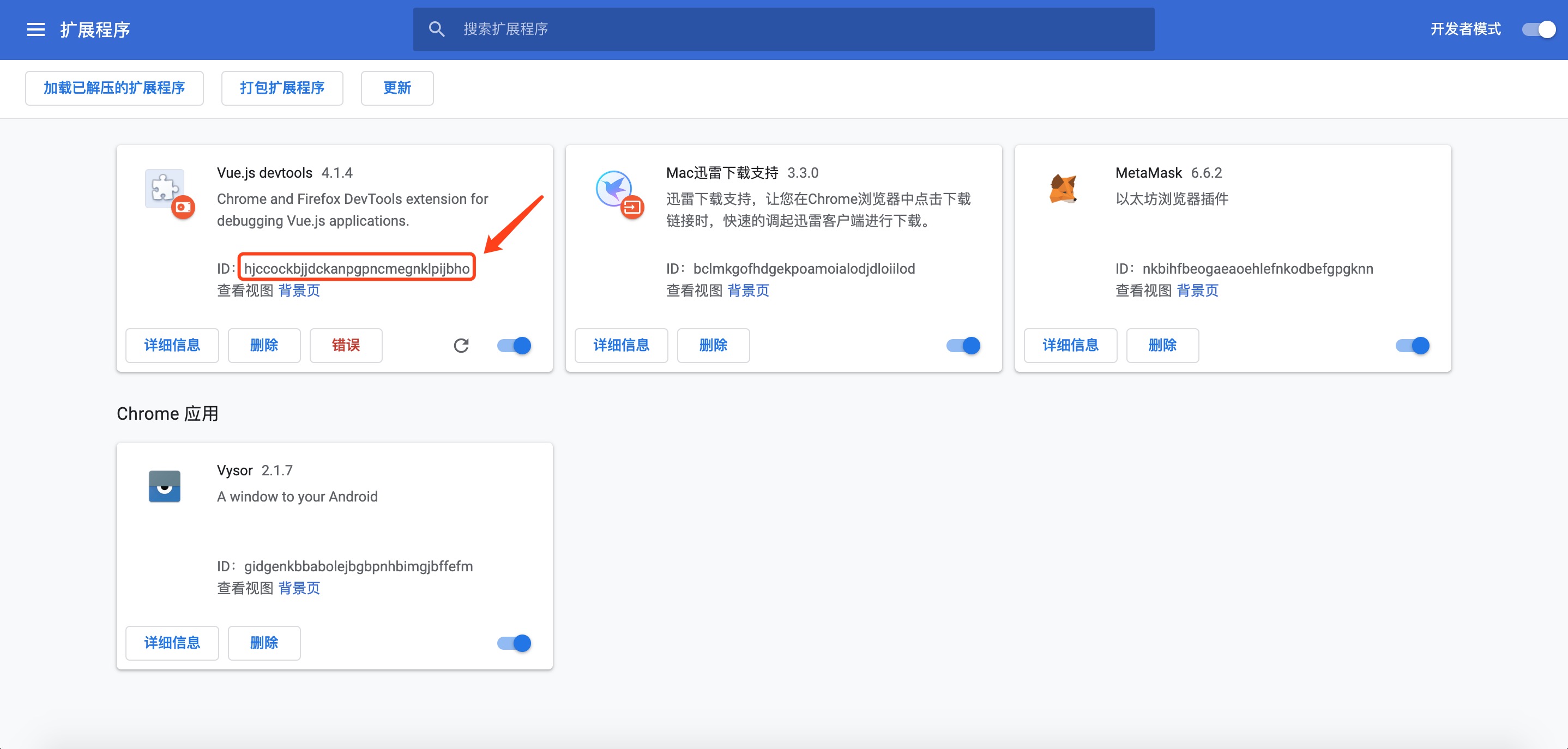The height and width of the screenshot is (749, 1568).
Task: Open 背景页 for Vysor
Action: (299, 588)
